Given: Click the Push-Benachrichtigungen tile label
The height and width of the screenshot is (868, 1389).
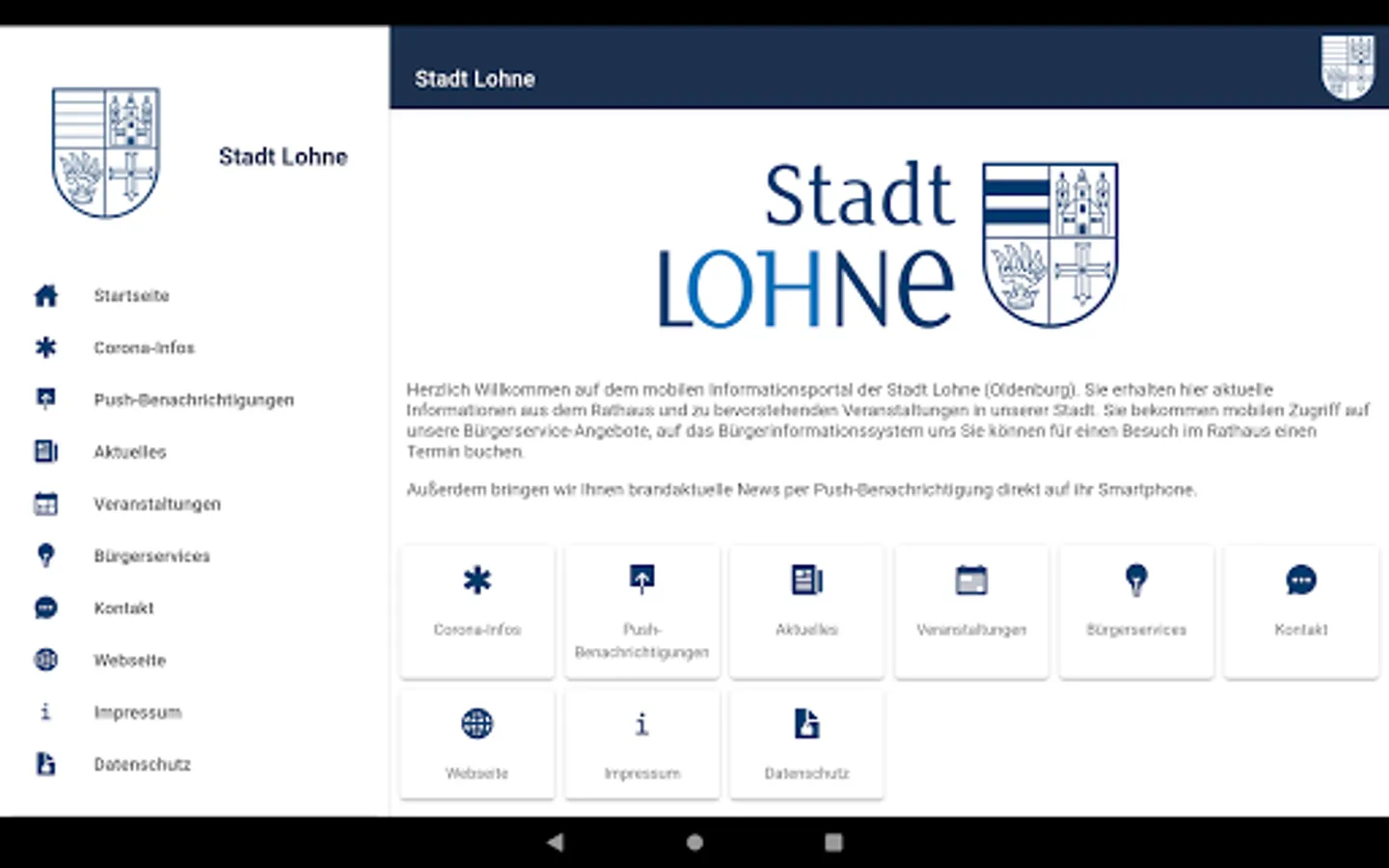Looking at the screenshot, I should coord(642,640).
